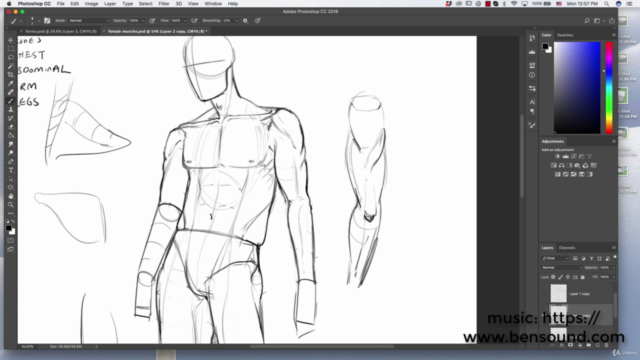Close the forms.psd tab
The image size is (640, 360).
click(21, 31)
